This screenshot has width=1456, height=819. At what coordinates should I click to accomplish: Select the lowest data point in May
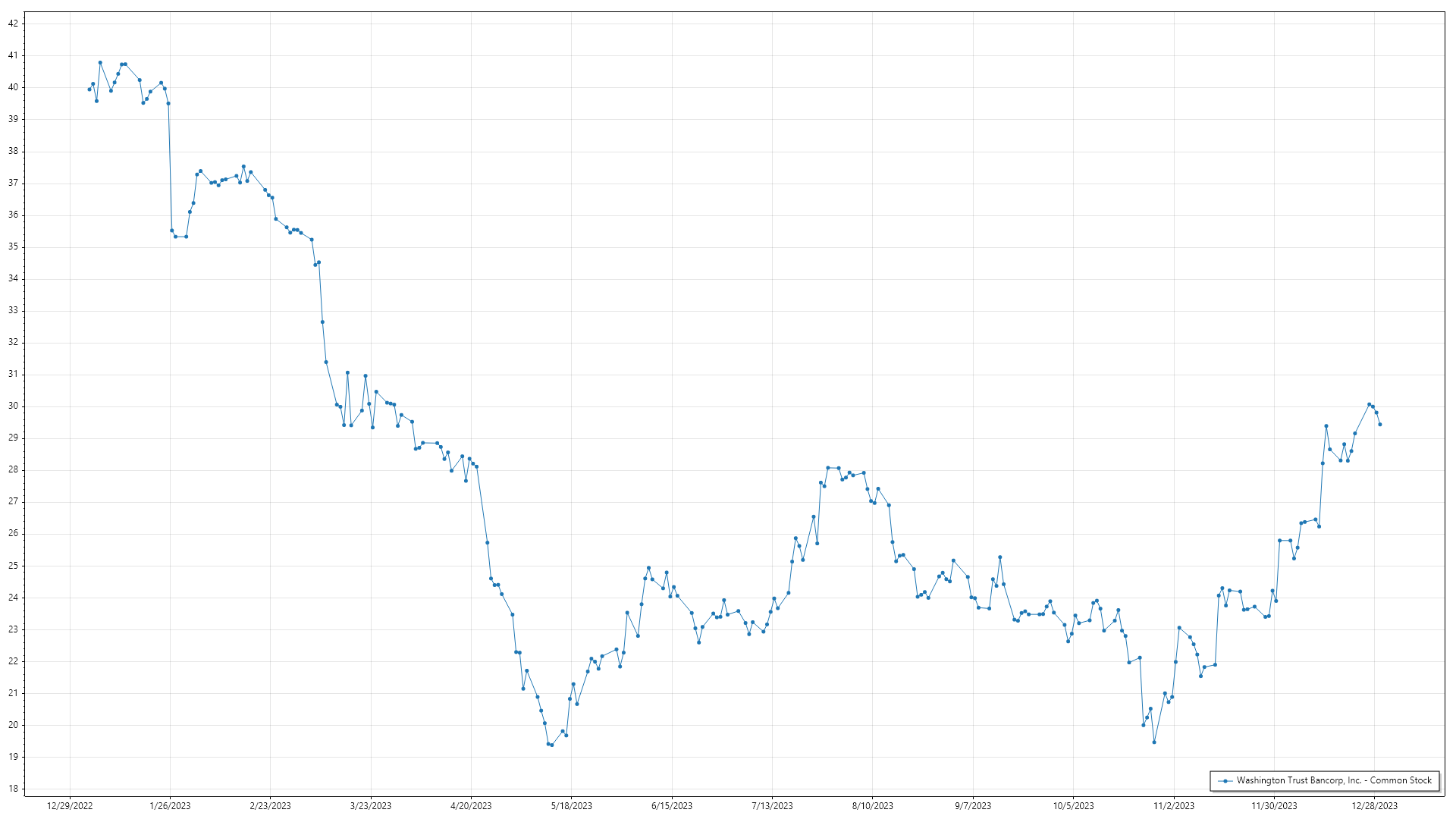tap(551, 745)
